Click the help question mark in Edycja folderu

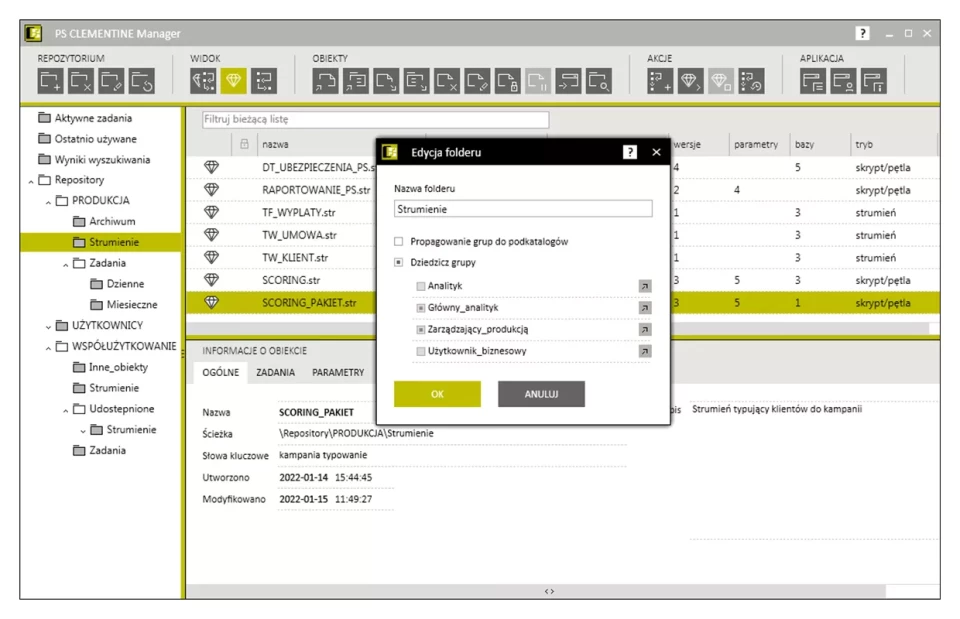point(630,152)
